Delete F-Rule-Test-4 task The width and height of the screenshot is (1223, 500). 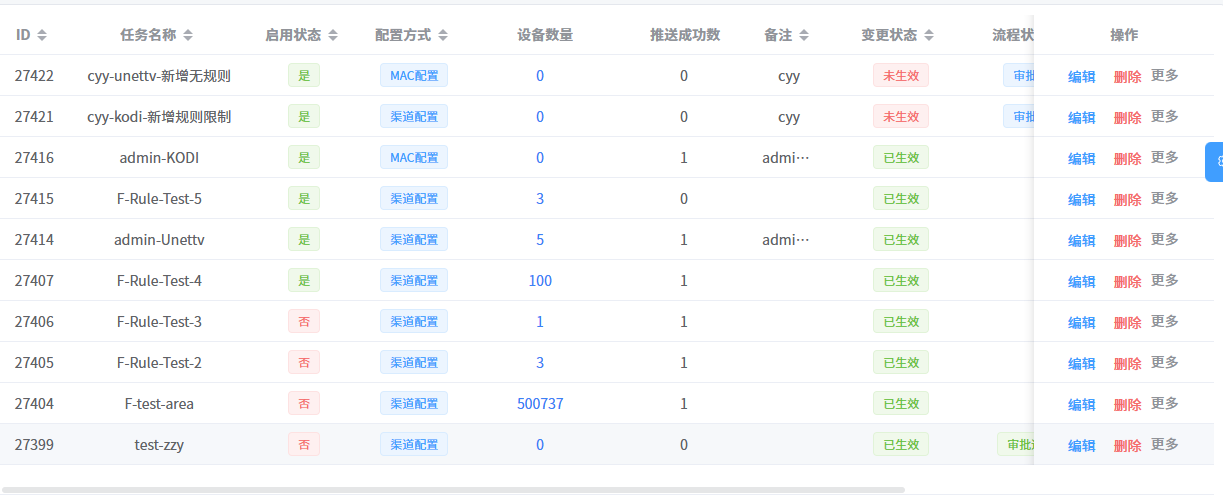click(x=1127, y=281)
